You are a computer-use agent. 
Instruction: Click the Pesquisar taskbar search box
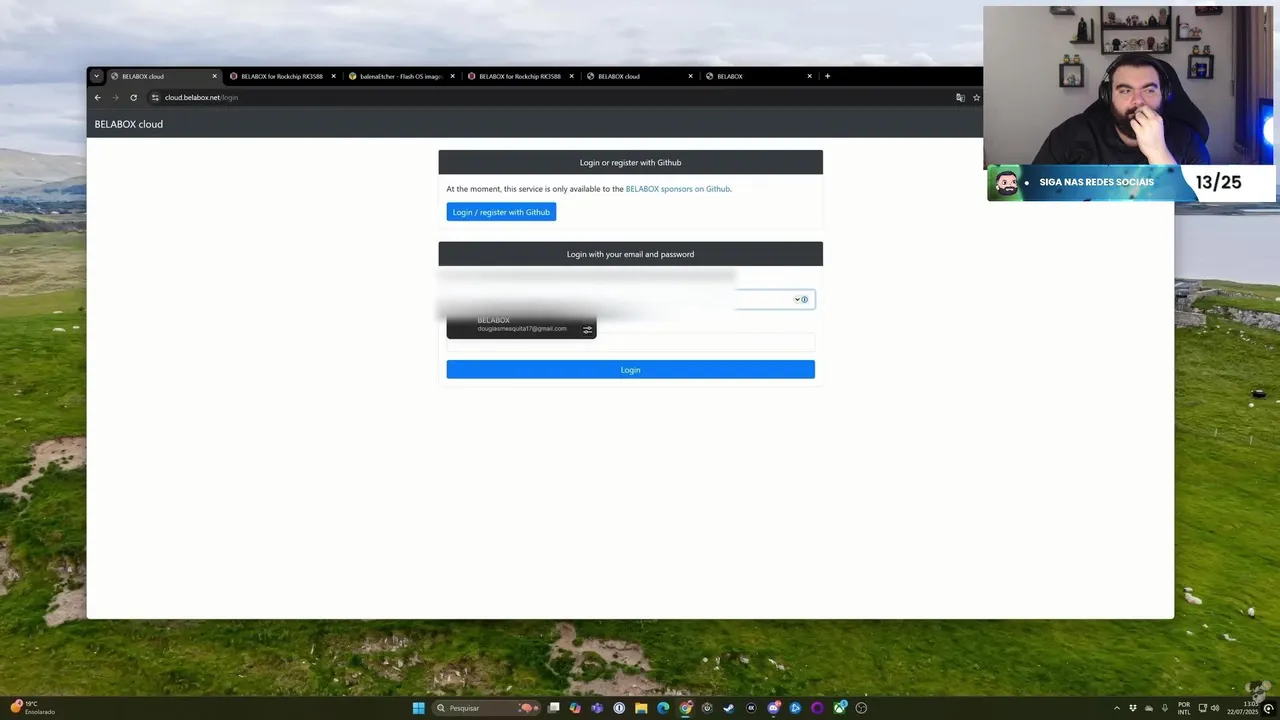click(x=486, y=708)
